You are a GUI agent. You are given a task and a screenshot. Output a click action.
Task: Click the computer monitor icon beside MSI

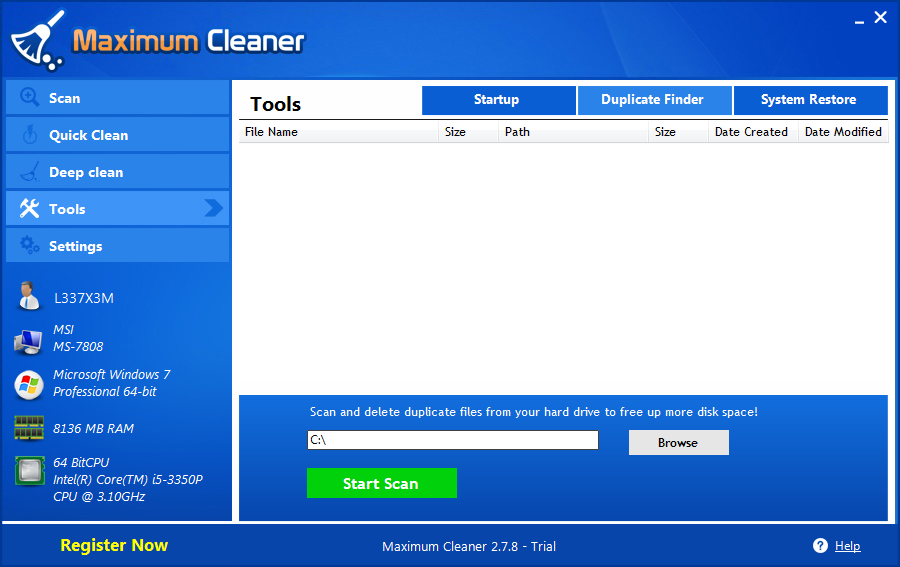[28, 341]
